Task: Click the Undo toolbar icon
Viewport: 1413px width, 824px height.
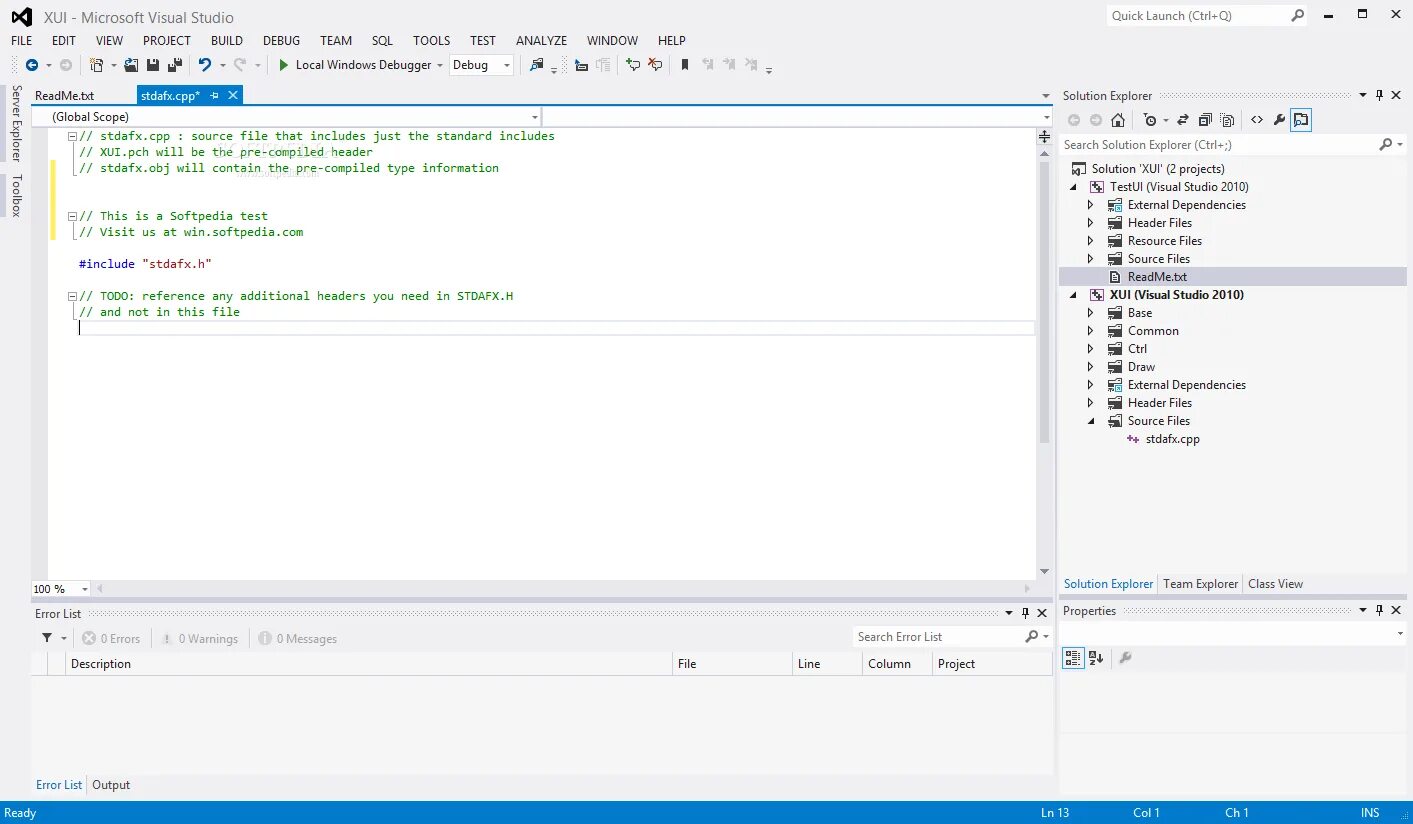Action: point(205,65)
